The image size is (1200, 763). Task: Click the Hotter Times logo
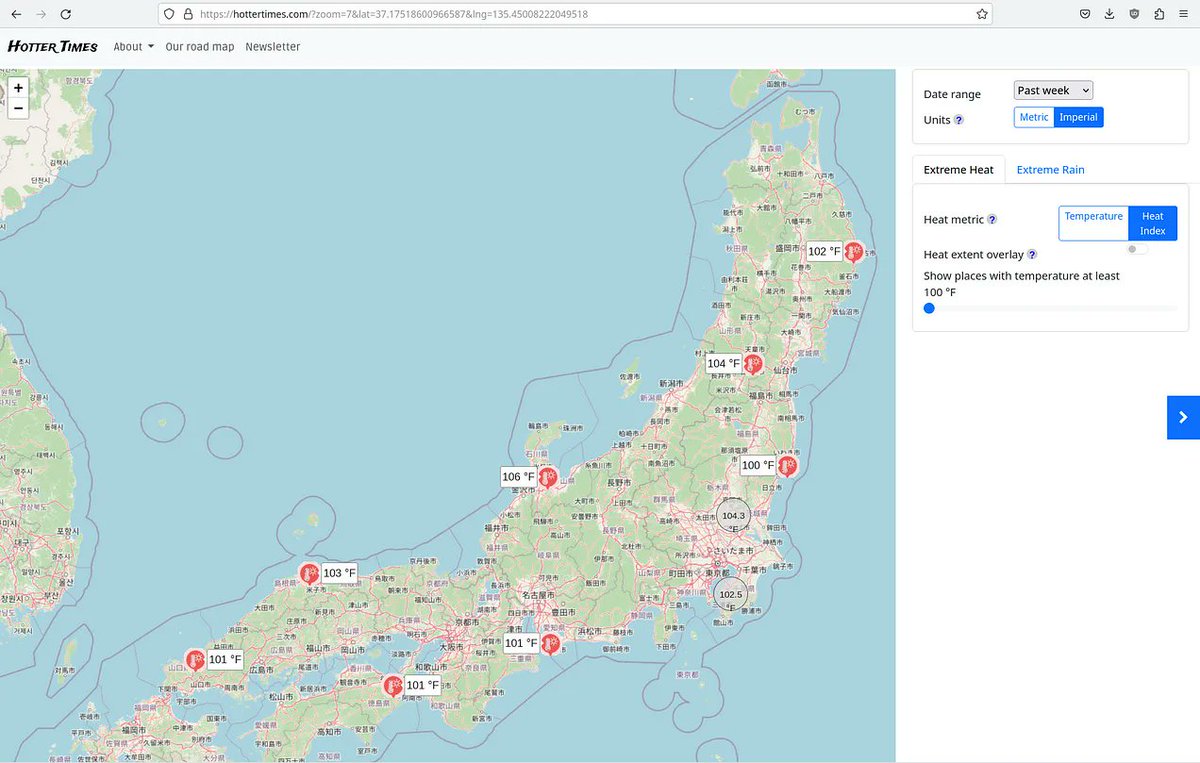53,46
